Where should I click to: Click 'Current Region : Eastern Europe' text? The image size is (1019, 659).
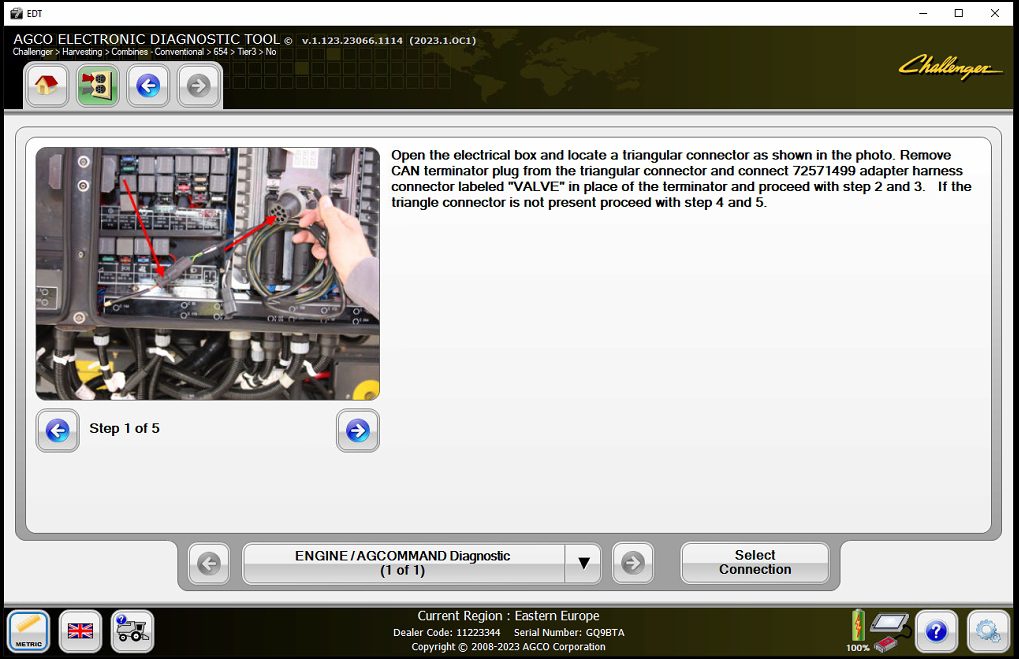tap(508, 615)
